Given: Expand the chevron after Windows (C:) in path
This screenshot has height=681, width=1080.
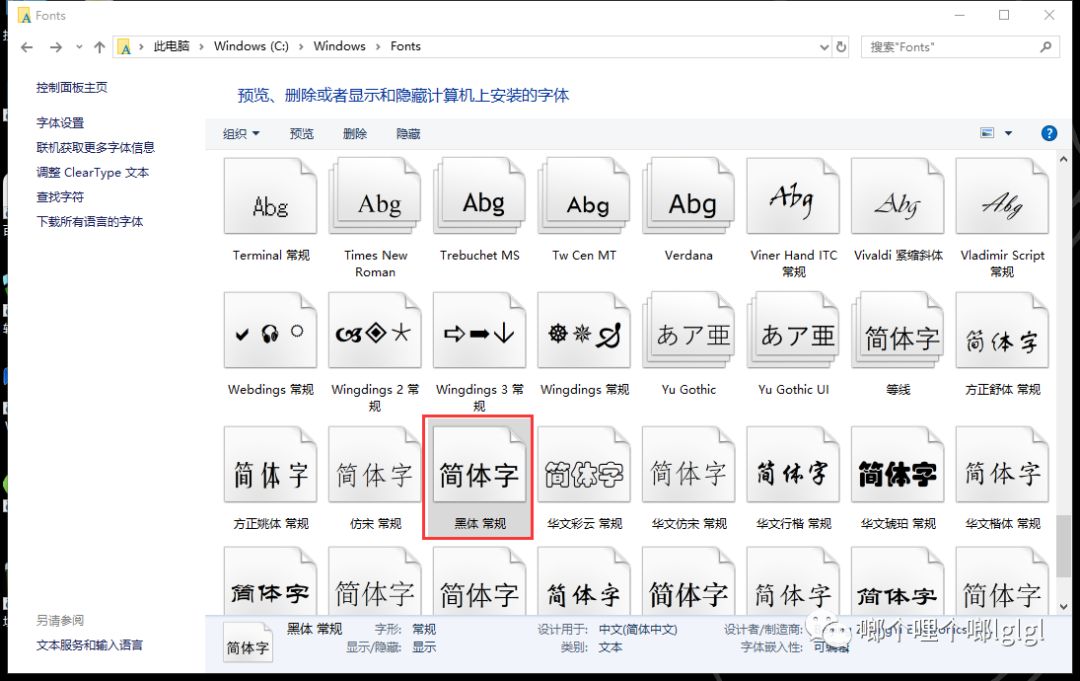Looking at the screenshot, I should [301, 47].
